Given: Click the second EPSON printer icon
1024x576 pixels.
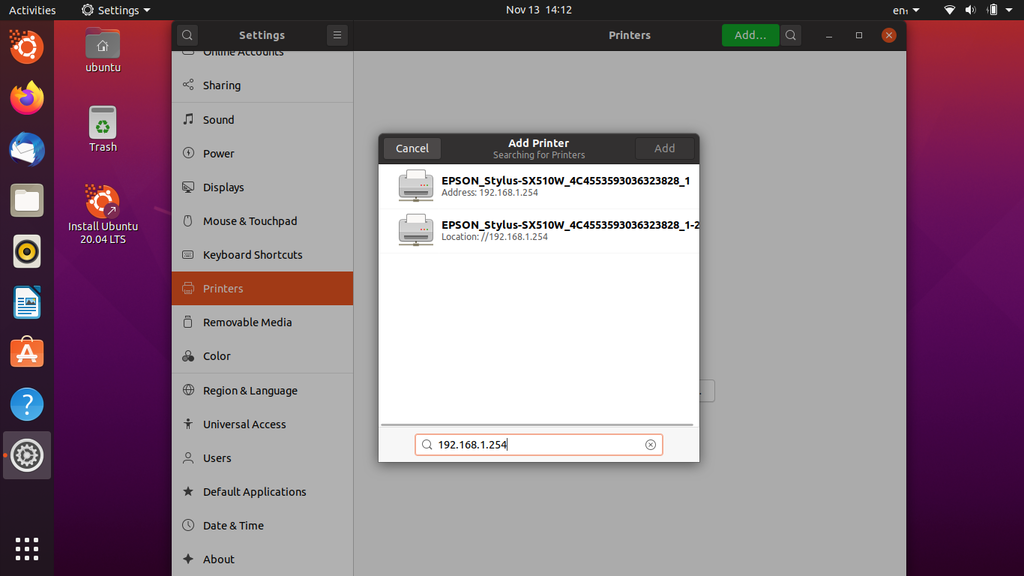Looking at the screenshot, I should 416,230.
